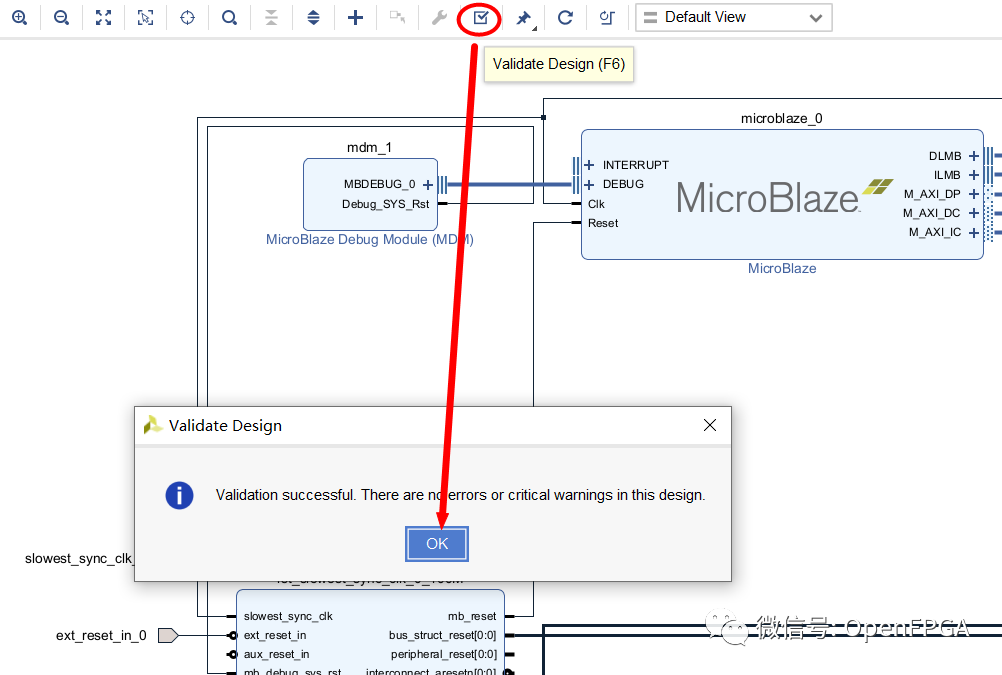Click the Validation successful message text

460,495
